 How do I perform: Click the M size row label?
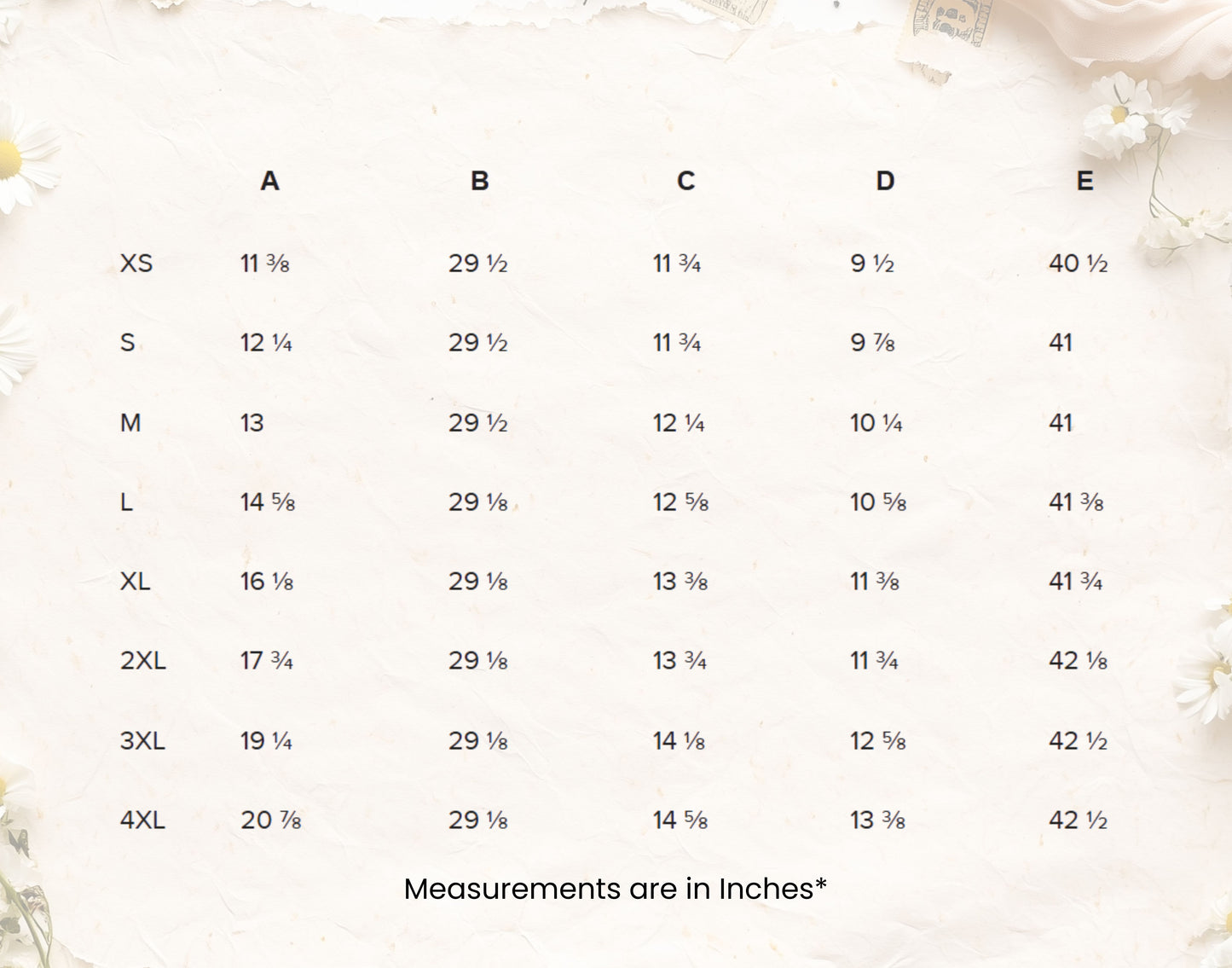pyautogui.click(x=130, y=423)
